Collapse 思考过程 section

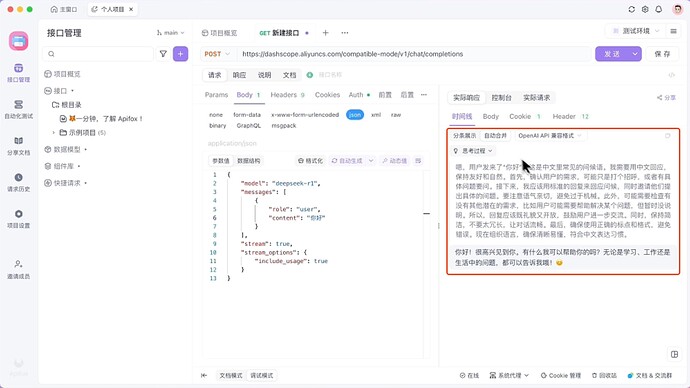coord(473,150)
